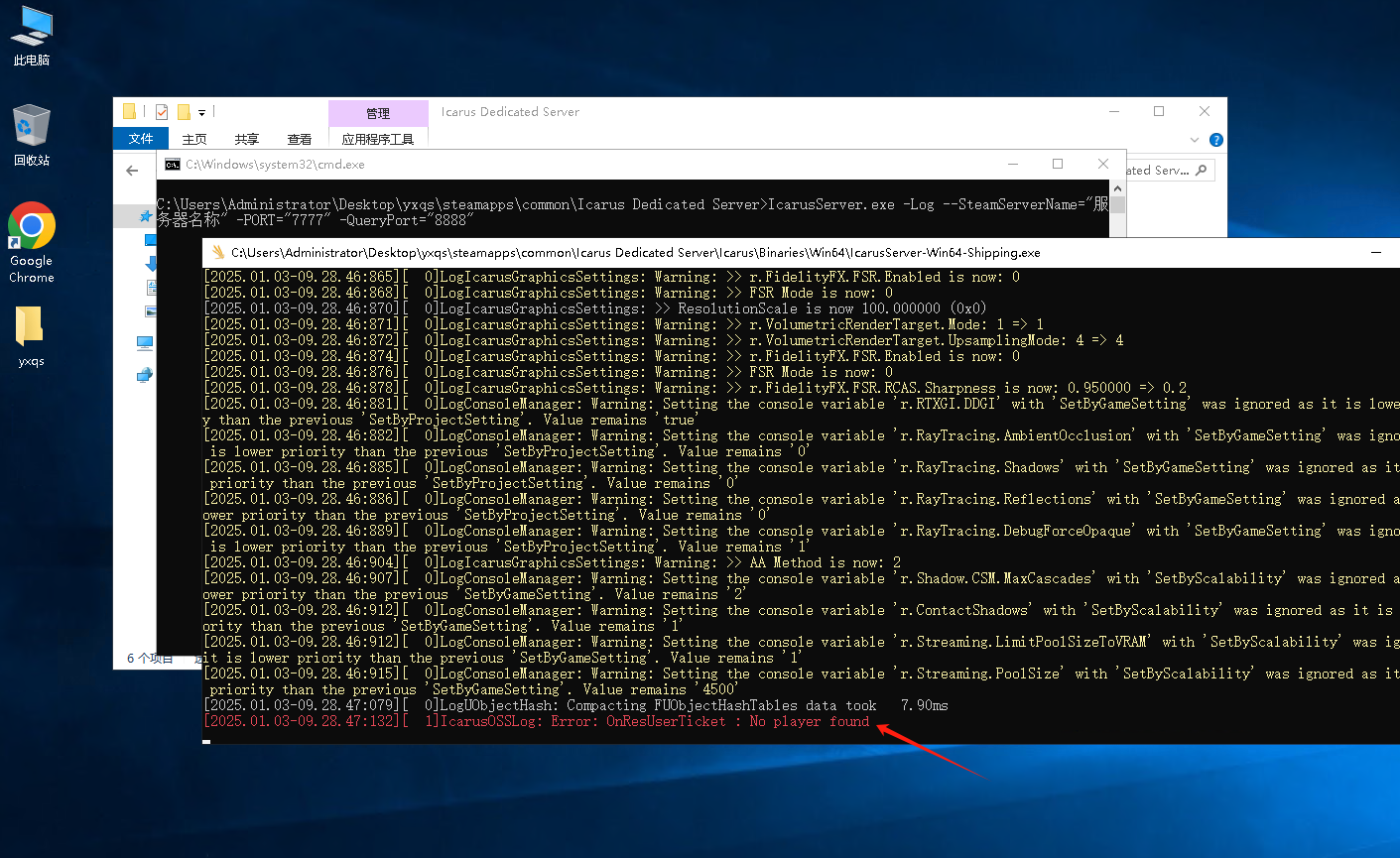1400x858 pixels.
Task: Click the '6 个项目' status bar text
Action: 150,659
